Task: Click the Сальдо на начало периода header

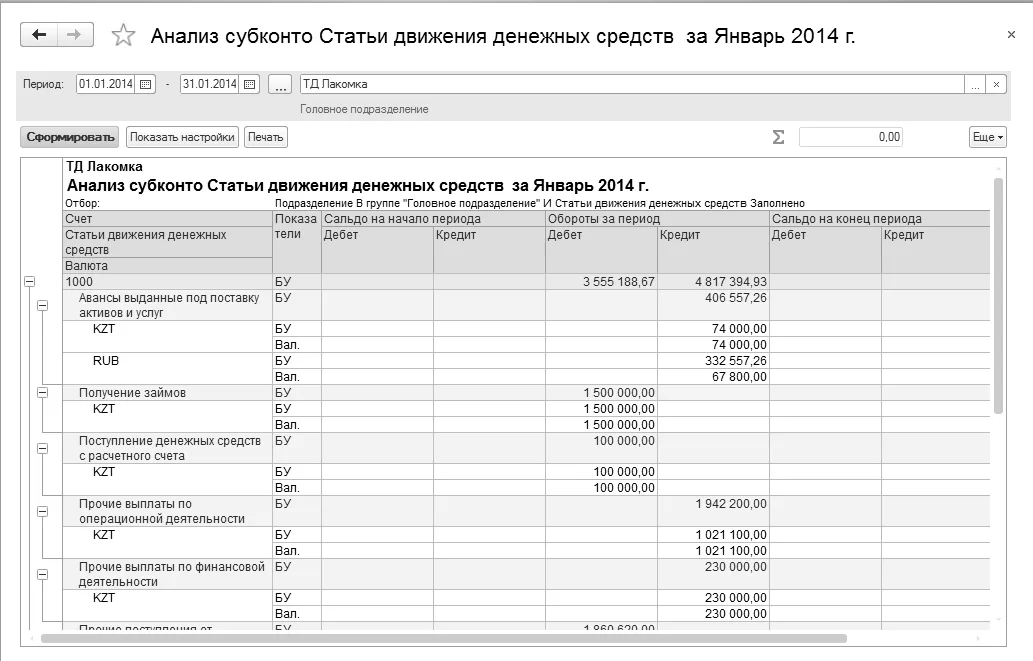Action: (x=433, y=219)
